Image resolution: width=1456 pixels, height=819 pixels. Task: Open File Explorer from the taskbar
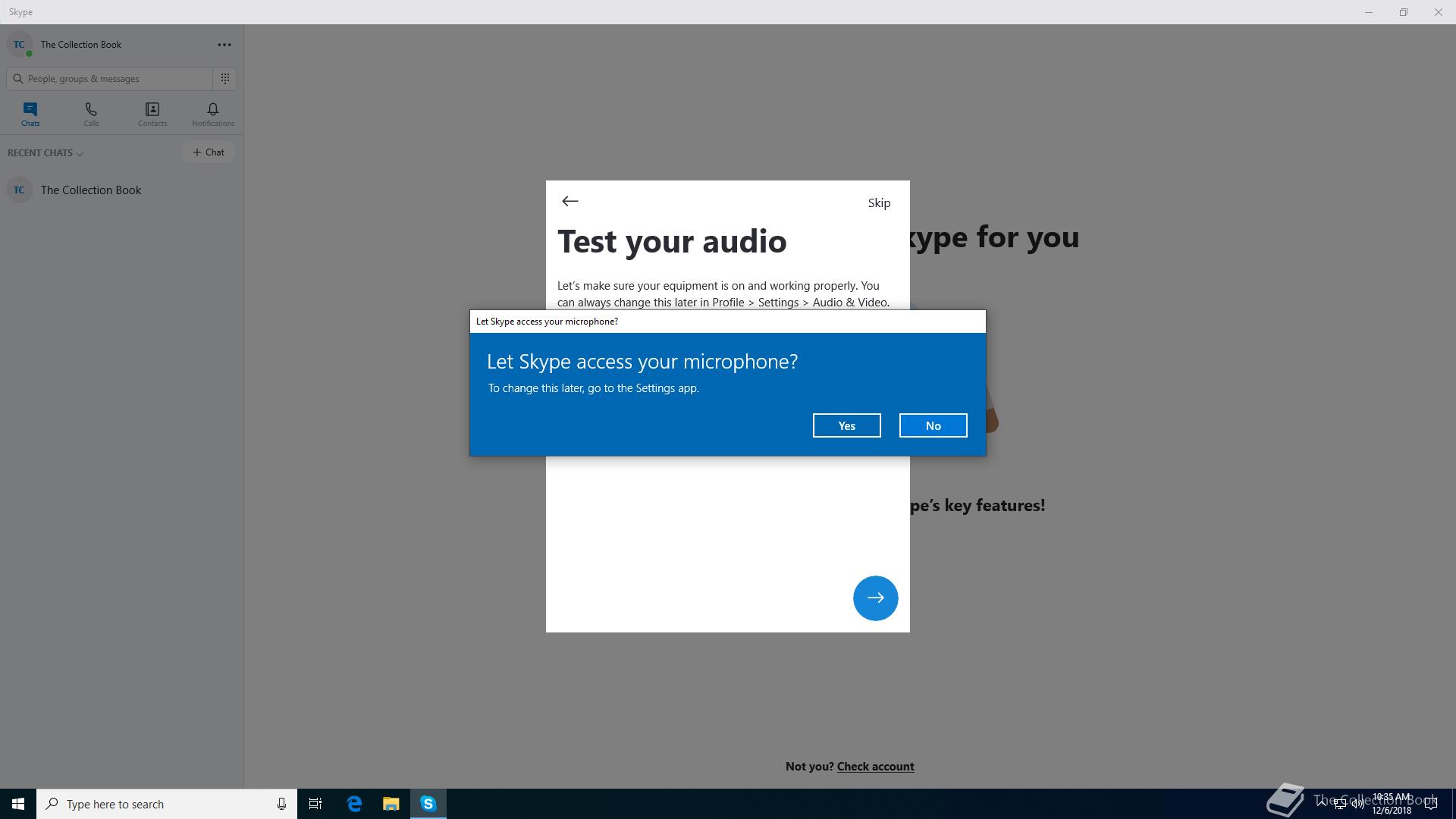tap(391, 804)
